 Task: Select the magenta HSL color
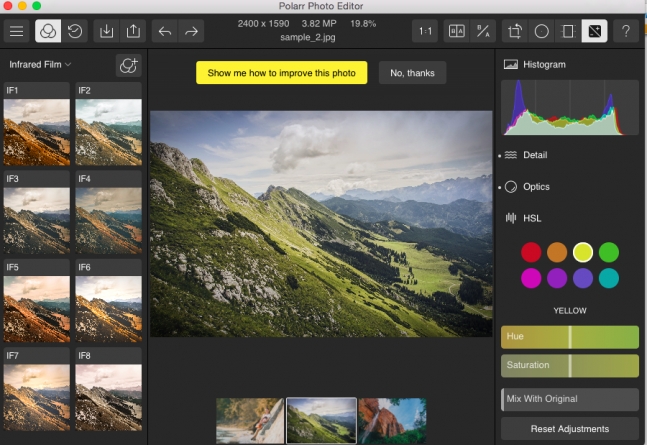coord(531,278)
